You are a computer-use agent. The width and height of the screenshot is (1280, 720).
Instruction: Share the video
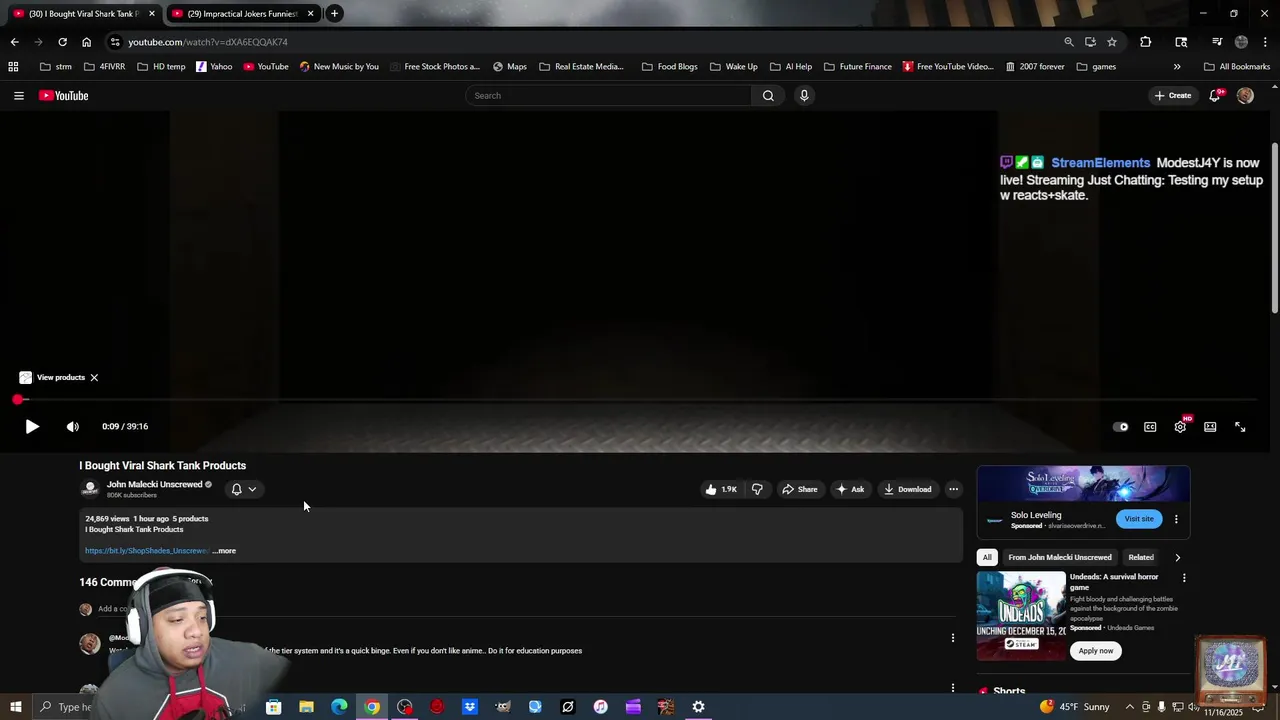tap(800, 489)
